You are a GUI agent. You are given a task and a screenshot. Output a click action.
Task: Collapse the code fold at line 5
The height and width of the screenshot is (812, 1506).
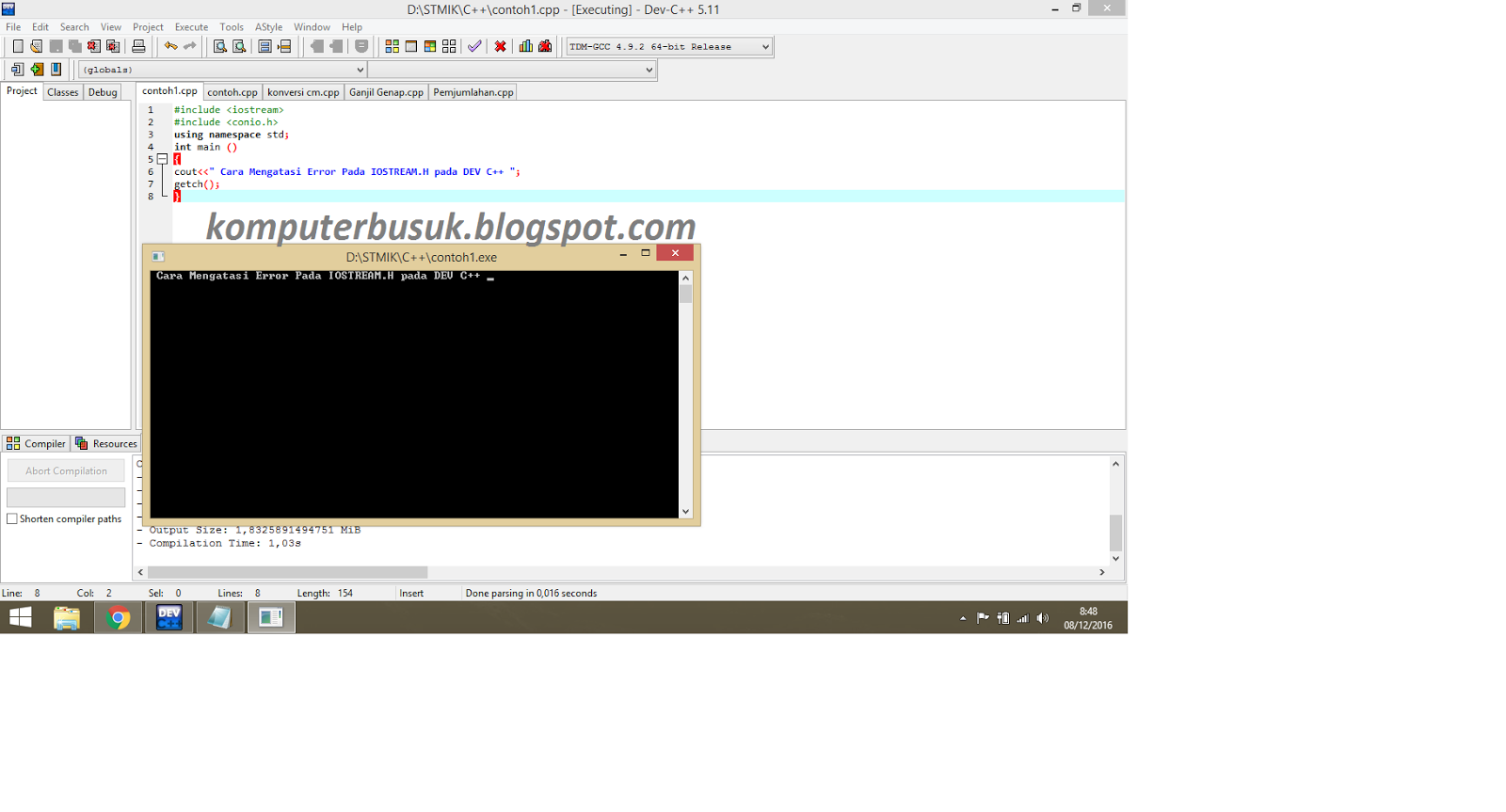(x=162, y=159)
